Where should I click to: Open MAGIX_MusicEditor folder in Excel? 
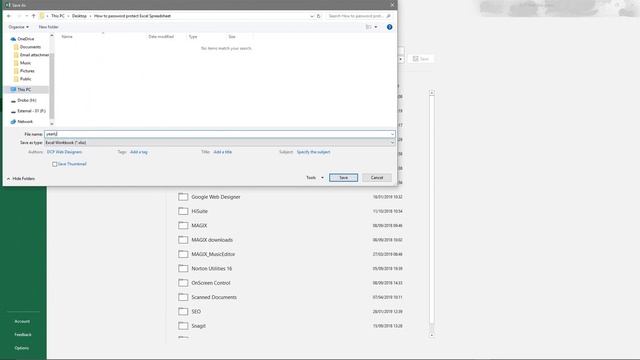(291, 254)
